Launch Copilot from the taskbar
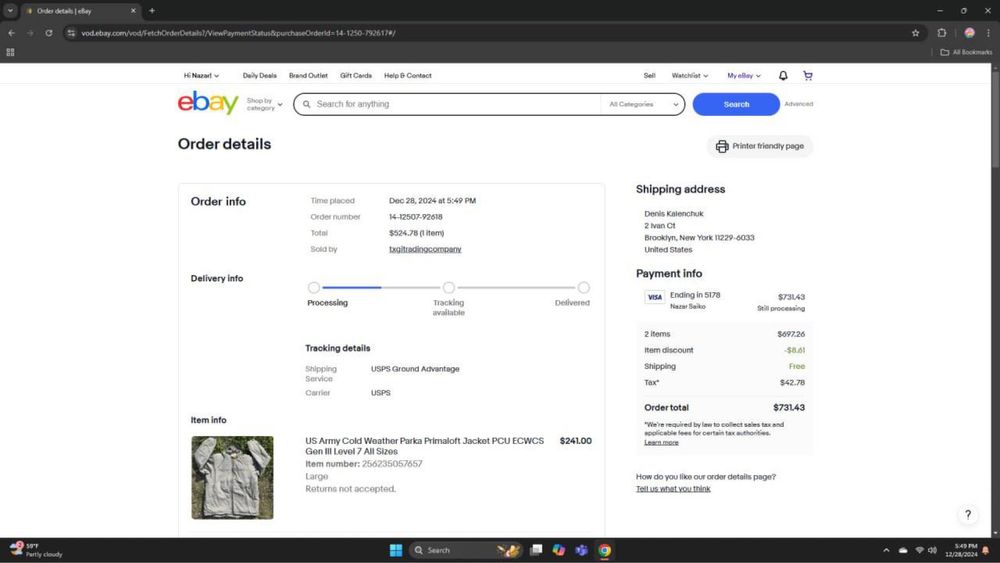The image size is (1000, 563). (x=559, y=550)
